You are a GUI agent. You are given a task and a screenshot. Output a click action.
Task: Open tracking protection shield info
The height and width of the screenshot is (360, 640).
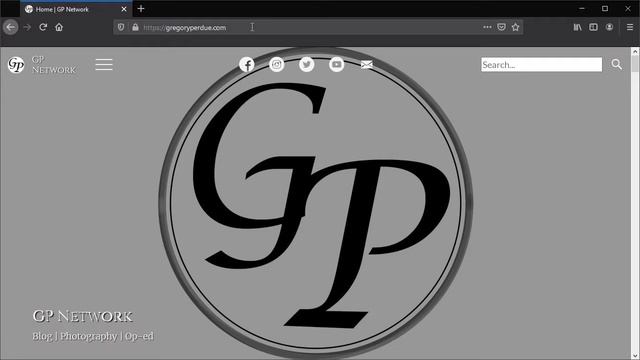point(121,27)
